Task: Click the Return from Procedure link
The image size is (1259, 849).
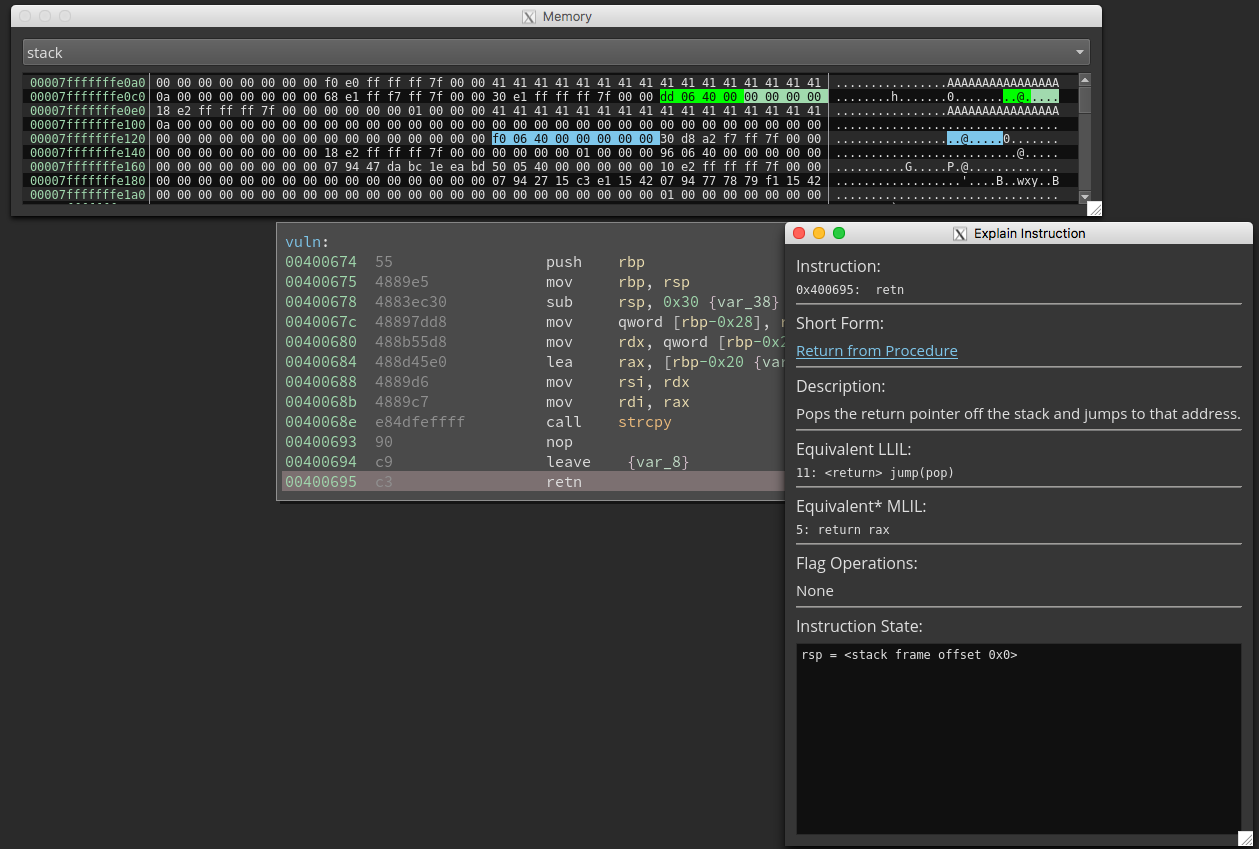Action: 877,351
